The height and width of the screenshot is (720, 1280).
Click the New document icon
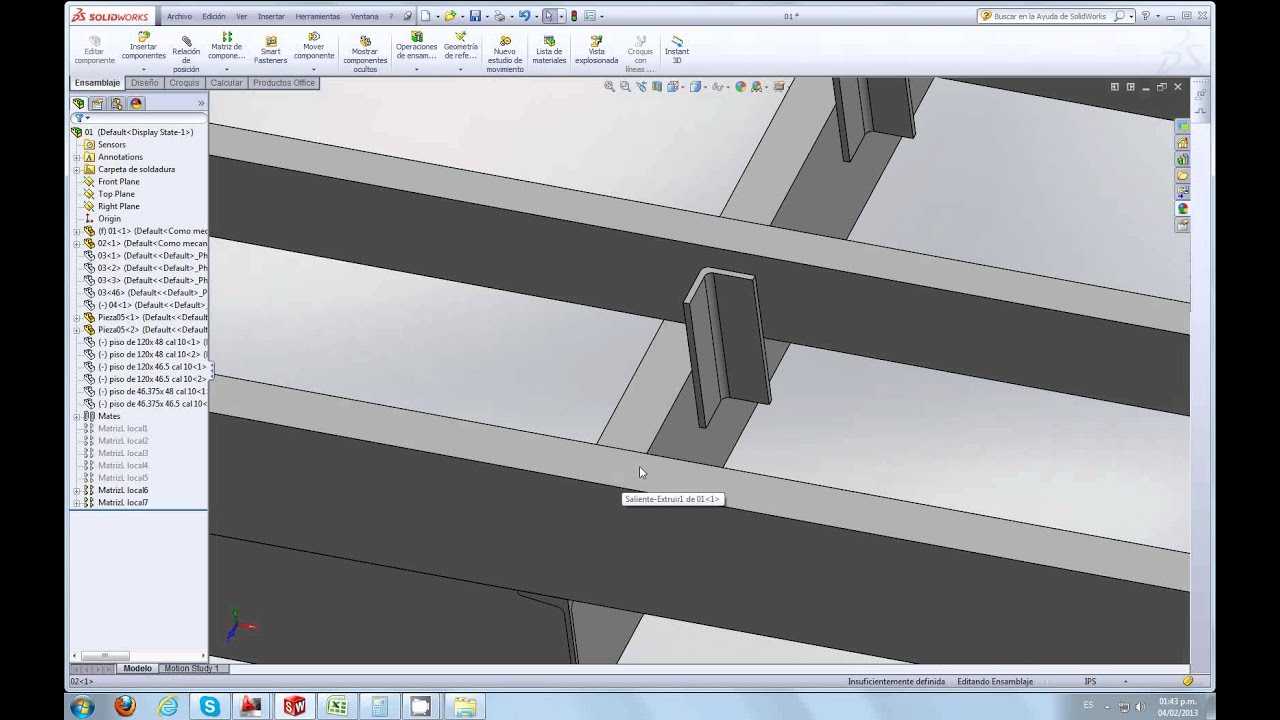[426, 16]
